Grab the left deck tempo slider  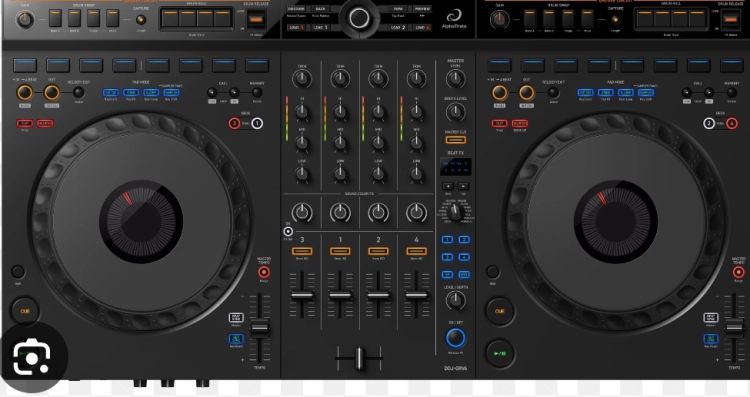coord(260,328)
